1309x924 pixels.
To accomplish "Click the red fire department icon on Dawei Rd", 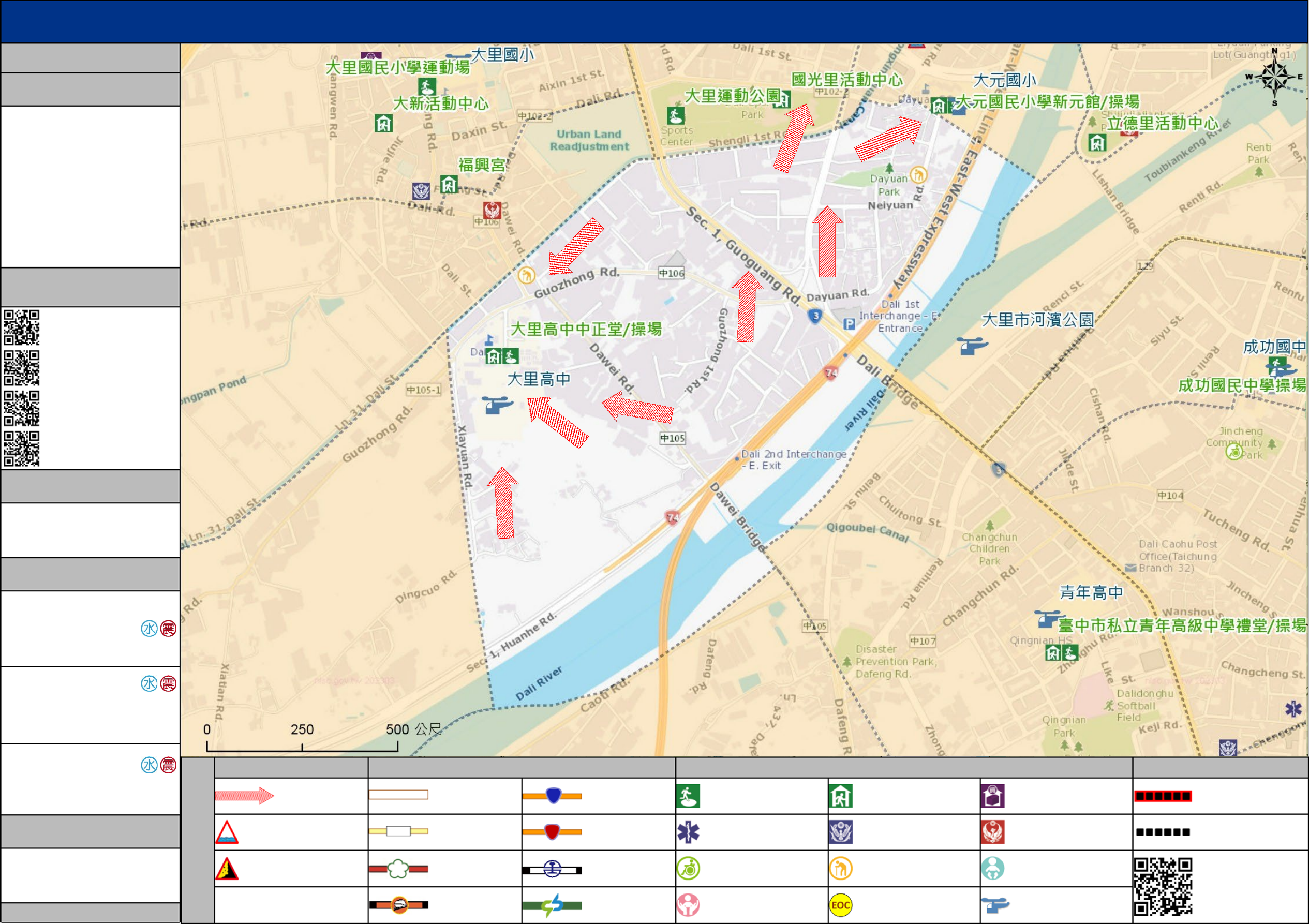I will click(x=492, y=211).
